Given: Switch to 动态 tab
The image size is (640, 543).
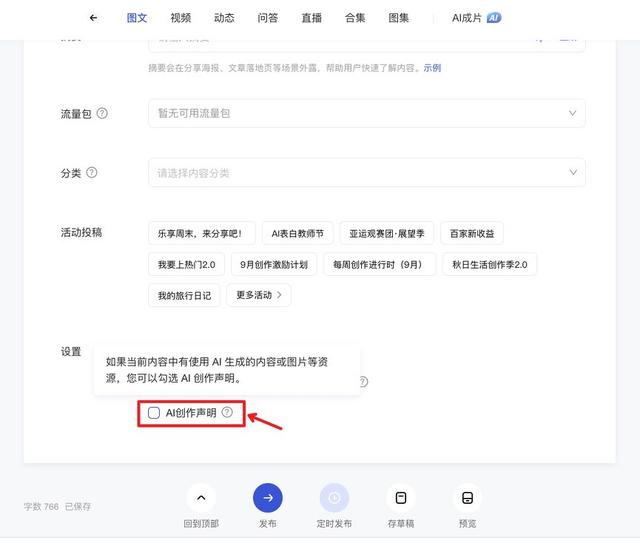Looking at the screenshot, I should click(224, 18).
